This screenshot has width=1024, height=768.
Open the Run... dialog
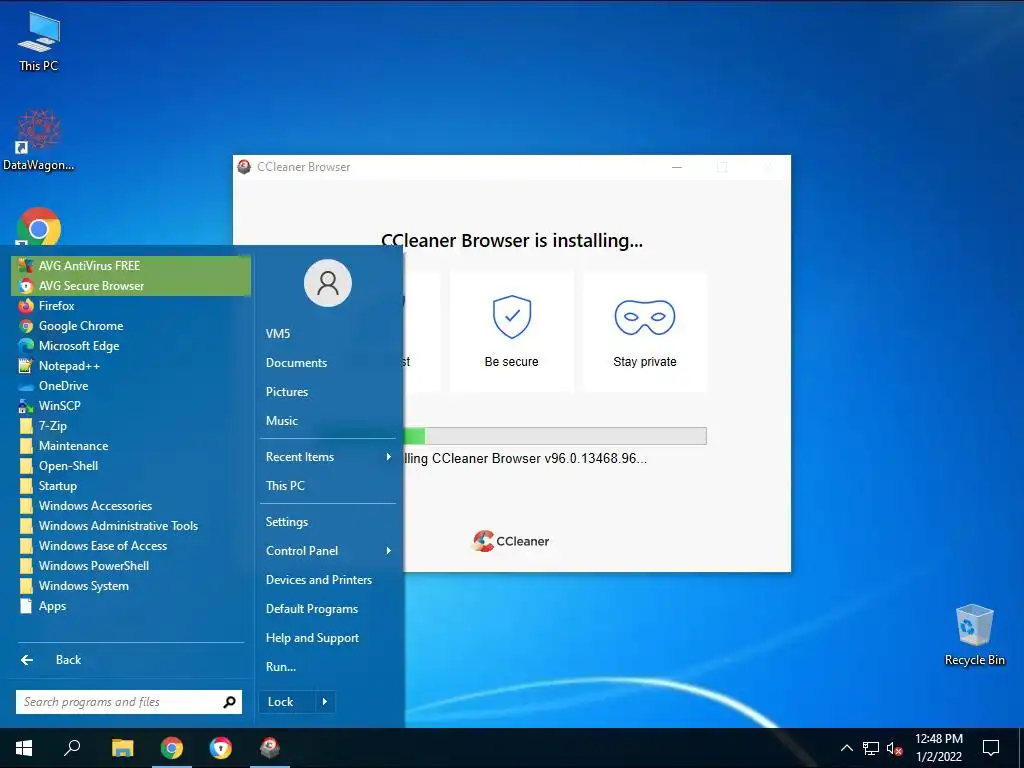(328, 667)
